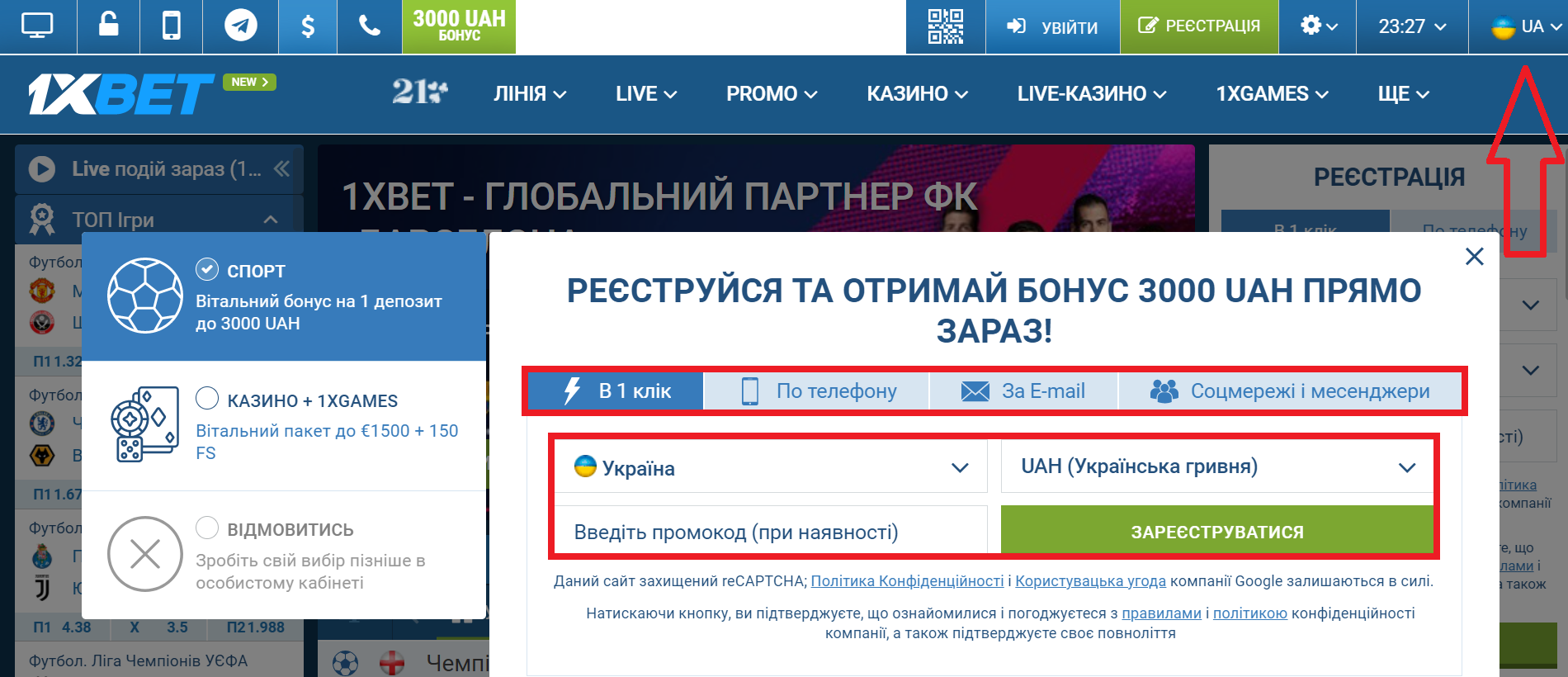This screenshot has height=677, width=1568.
Task: Click the England flag icon below banner
Action: pyautogui.click(x=392, y=662)
